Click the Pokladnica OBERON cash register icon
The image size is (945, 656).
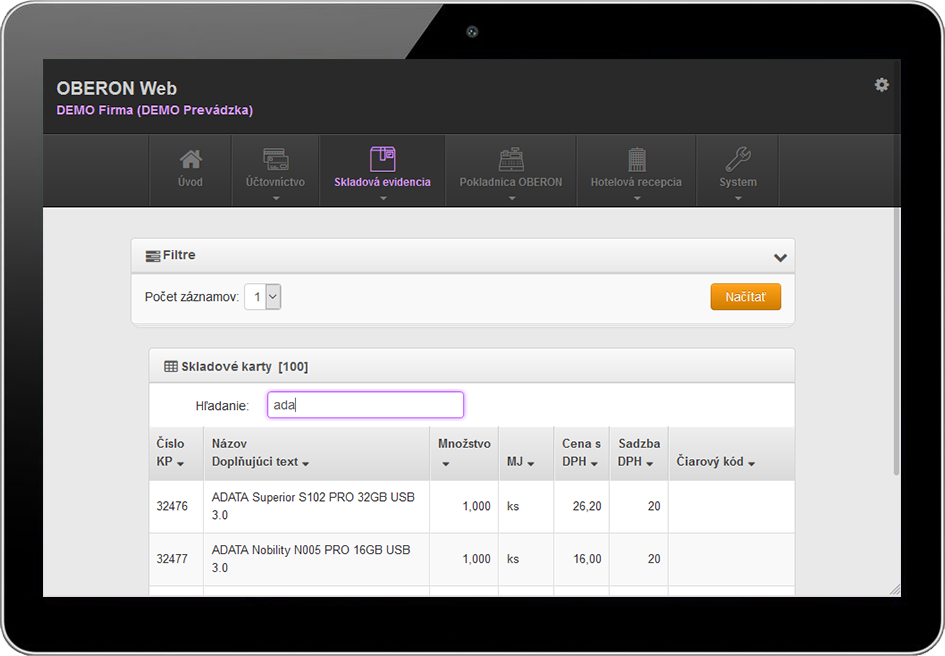click(x=511, y=160)
